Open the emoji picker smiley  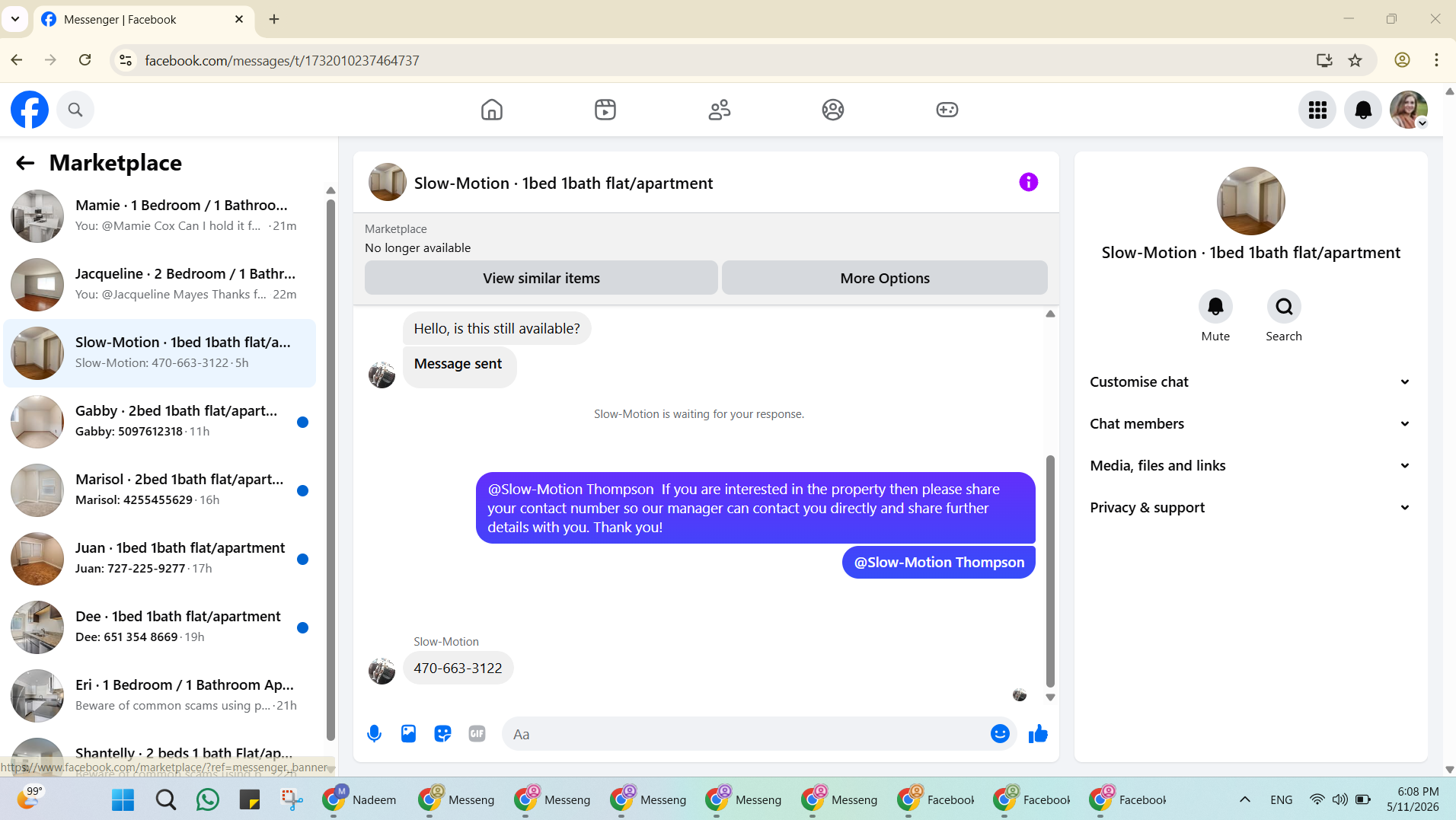(x=1000, y=734)
